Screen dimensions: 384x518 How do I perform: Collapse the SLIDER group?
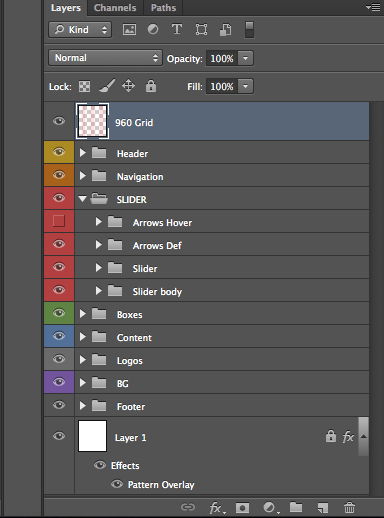pyautogui.click(x=82, y=199)
